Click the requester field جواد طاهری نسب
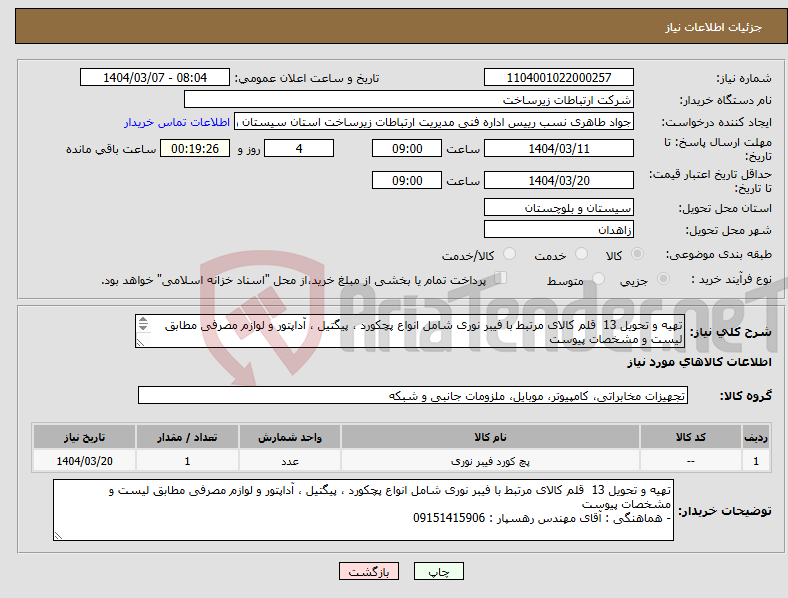Screen dimensions: 788x598 pos(434,122)
